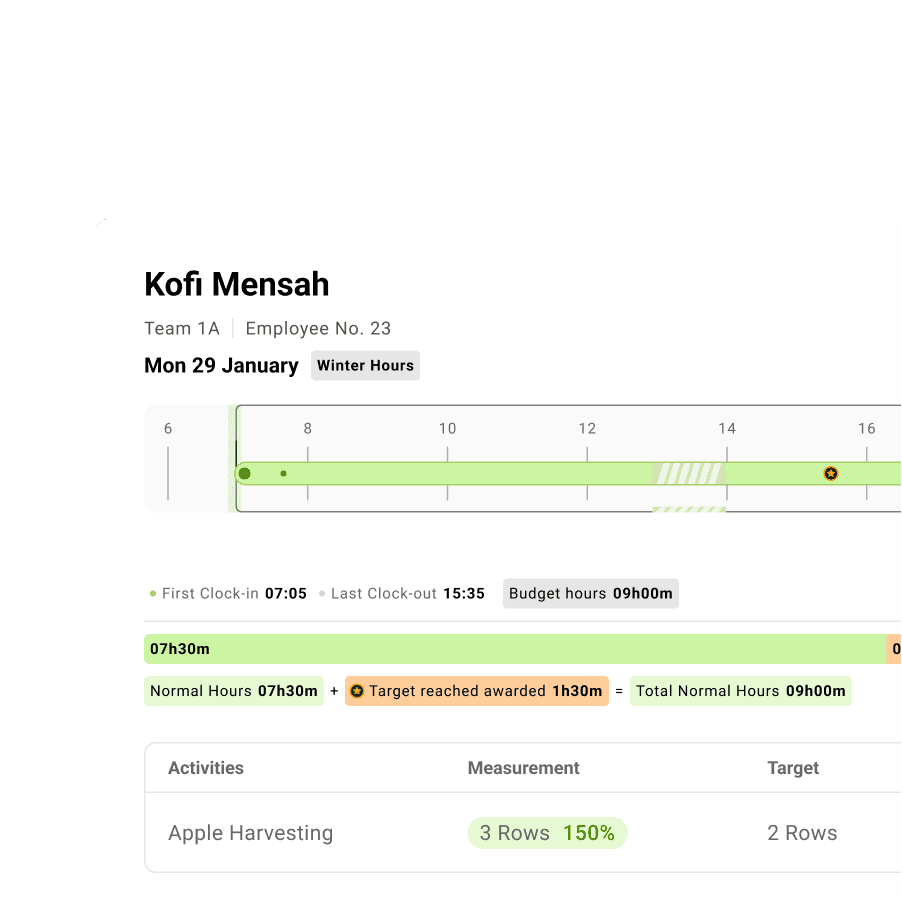Select the hatched break segment on the timeline
This screenshot has height=900, width=902.
coord(689,473)
